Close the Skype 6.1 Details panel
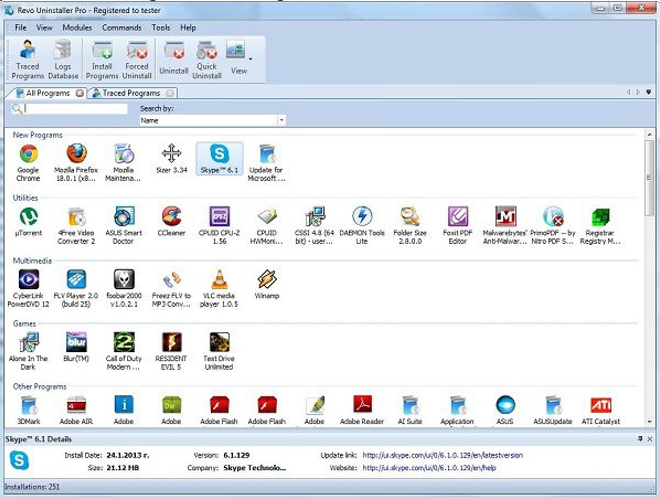The height and width of the screenshot is (497, 660). click(650, 439)
